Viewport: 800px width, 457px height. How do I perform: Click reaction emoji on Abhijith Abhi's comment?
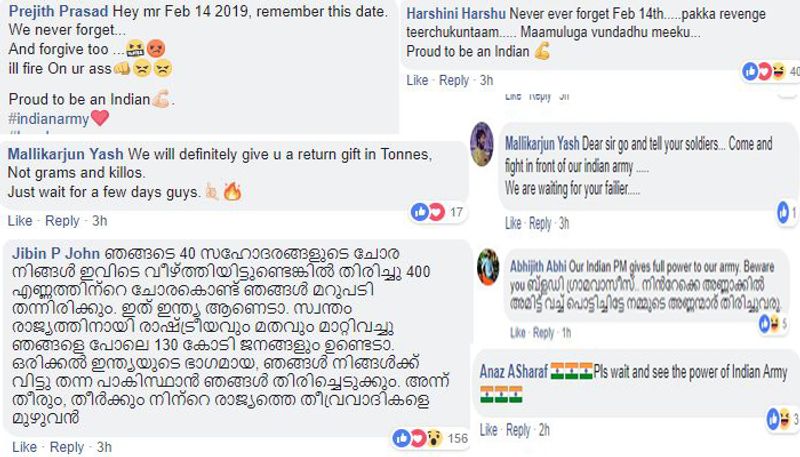click(x=767, y=322)
